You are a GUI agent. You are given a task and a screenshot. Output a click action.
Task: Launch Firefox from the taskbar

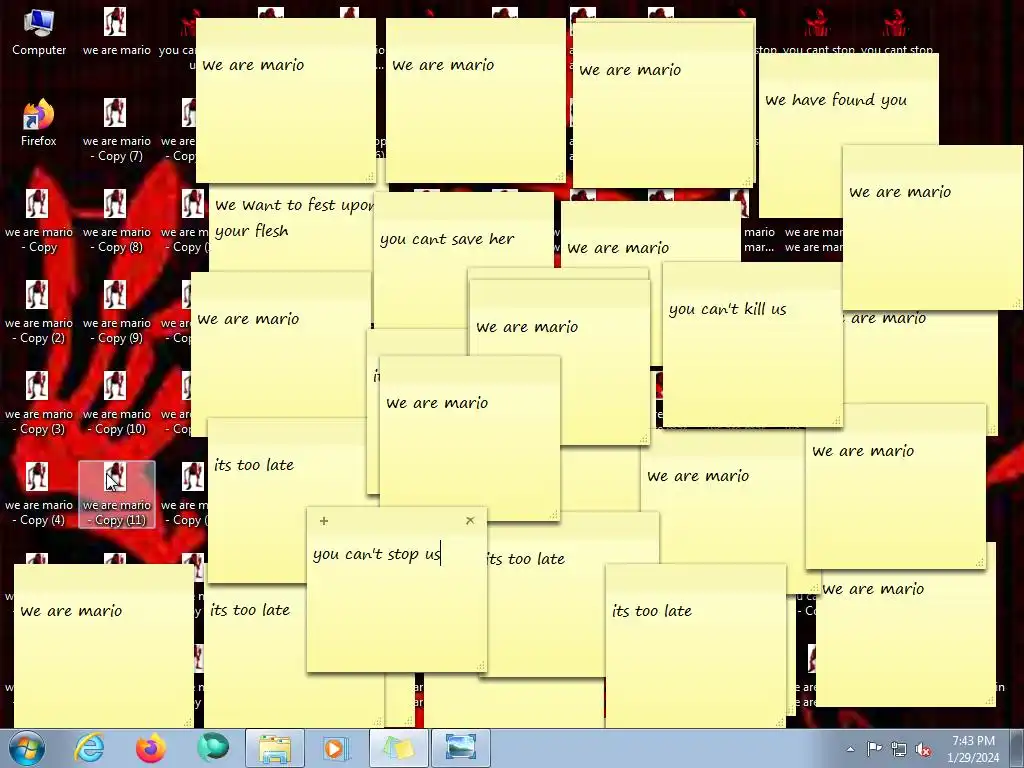[x=151, y=748]
